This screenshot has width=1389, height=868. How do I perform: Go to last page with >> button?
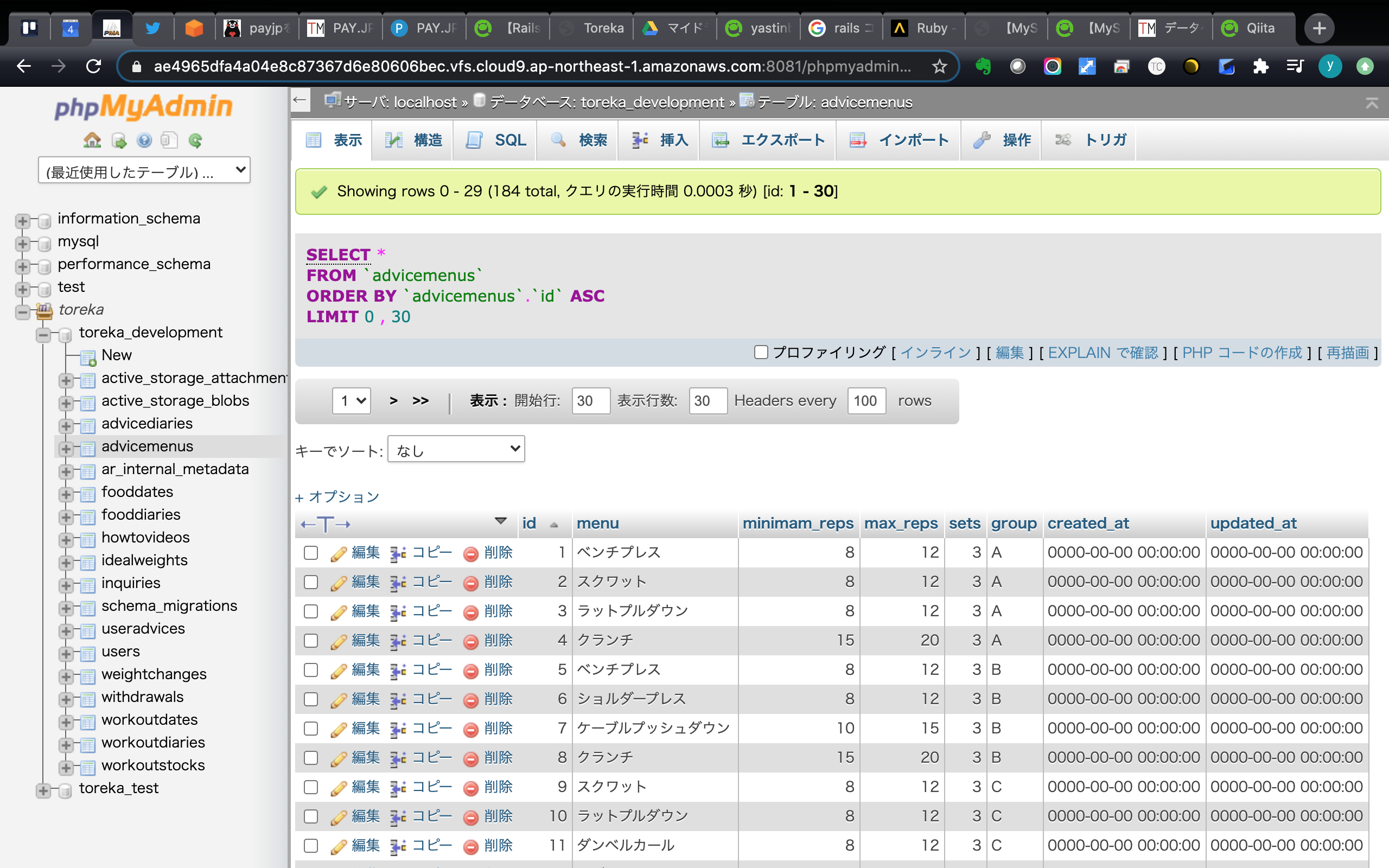pyautogui.click(x=420, y=401)
